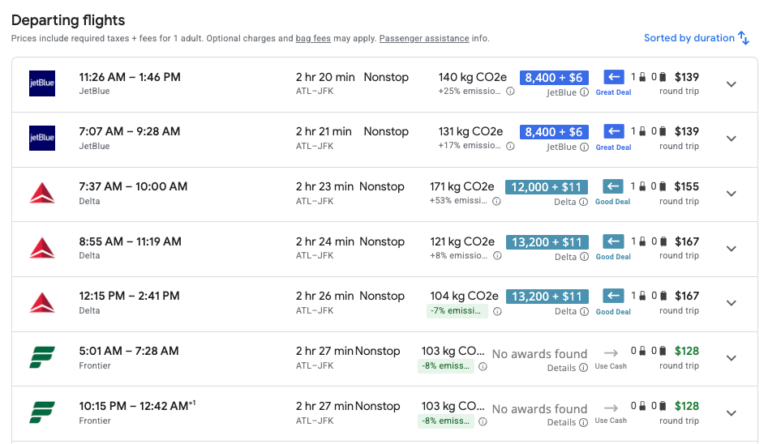Select 13,200 + $11 award on 8:55 AM flight

[547, 242]
